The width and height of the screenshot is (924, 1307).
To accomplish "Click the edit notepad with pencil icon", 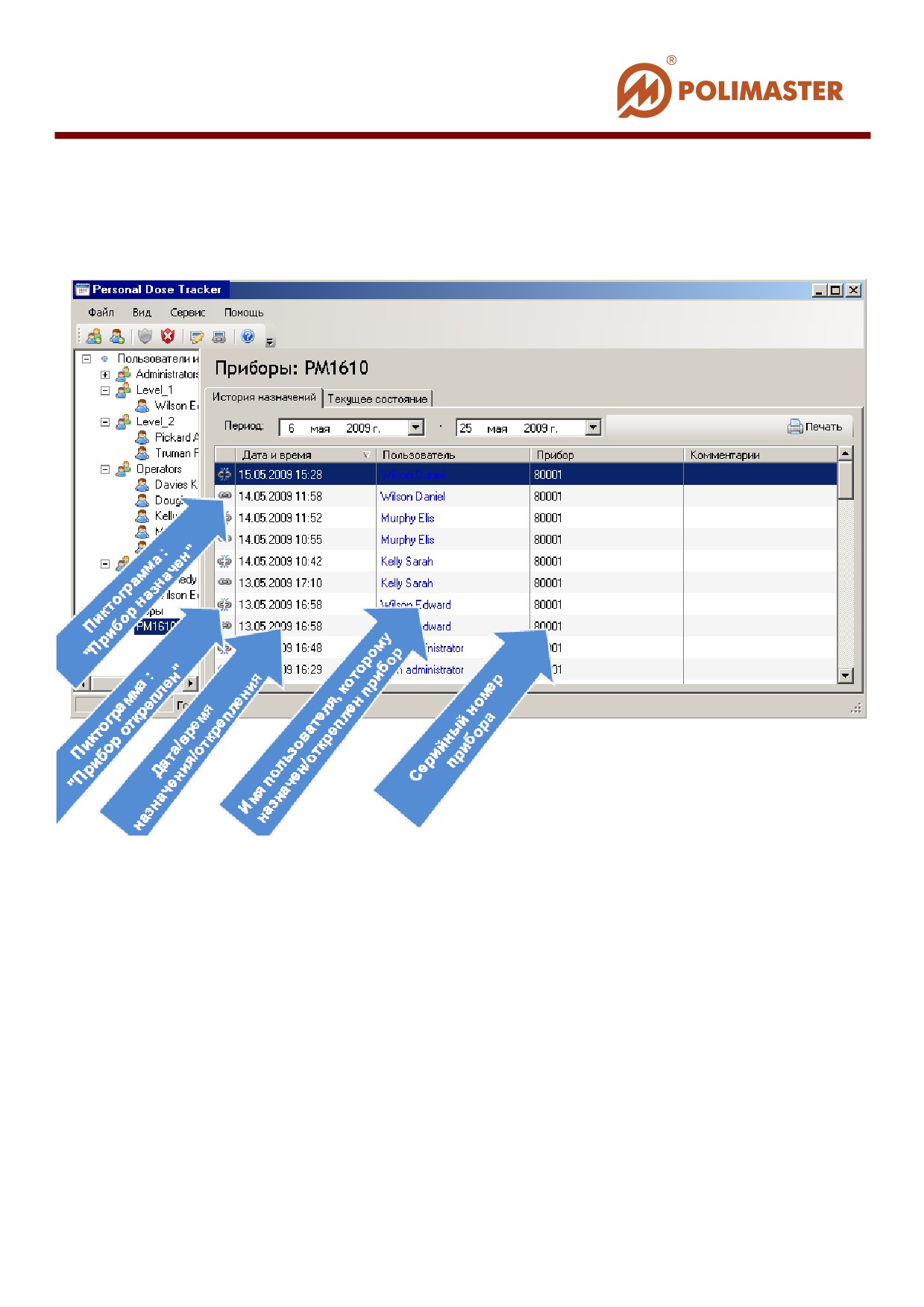I will (x=197, y=337).
